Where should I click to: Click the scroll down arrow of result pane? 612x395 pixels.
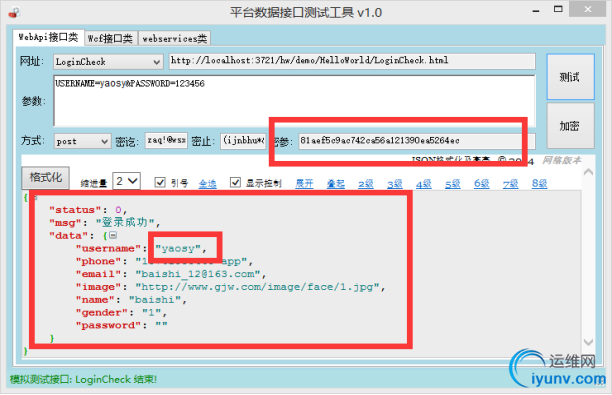pos(588,342)
